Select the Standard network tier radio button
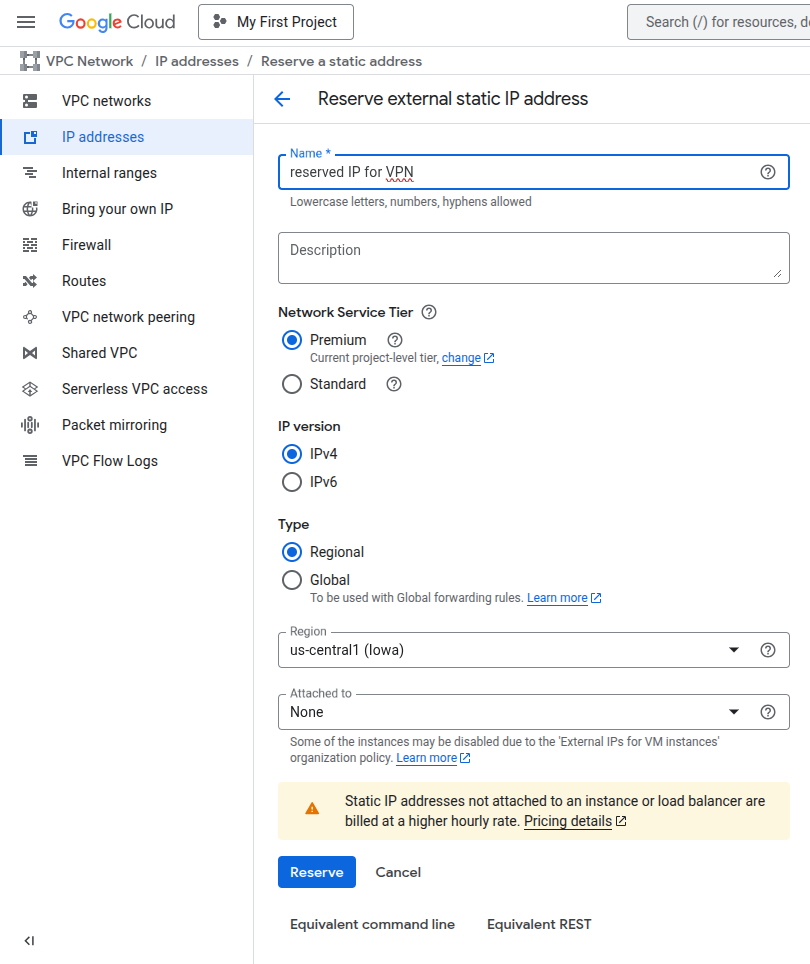This screenshot has height=964, width=810. pyautogui.click(x=292, y=384)
